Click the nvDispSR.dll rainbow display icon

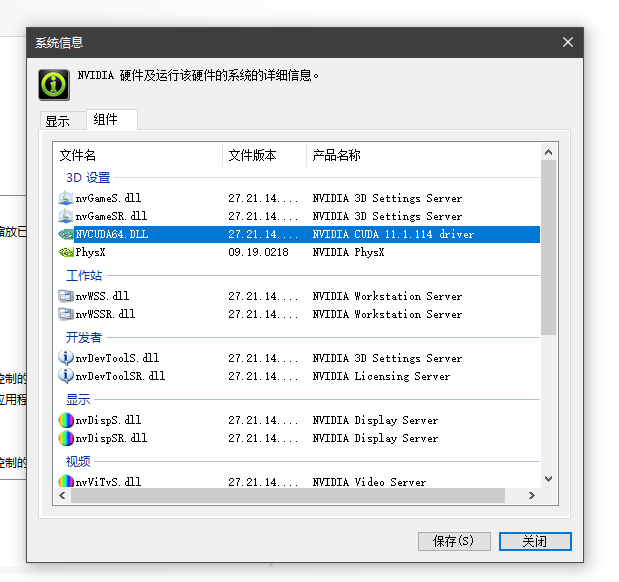tap(66, 438)
